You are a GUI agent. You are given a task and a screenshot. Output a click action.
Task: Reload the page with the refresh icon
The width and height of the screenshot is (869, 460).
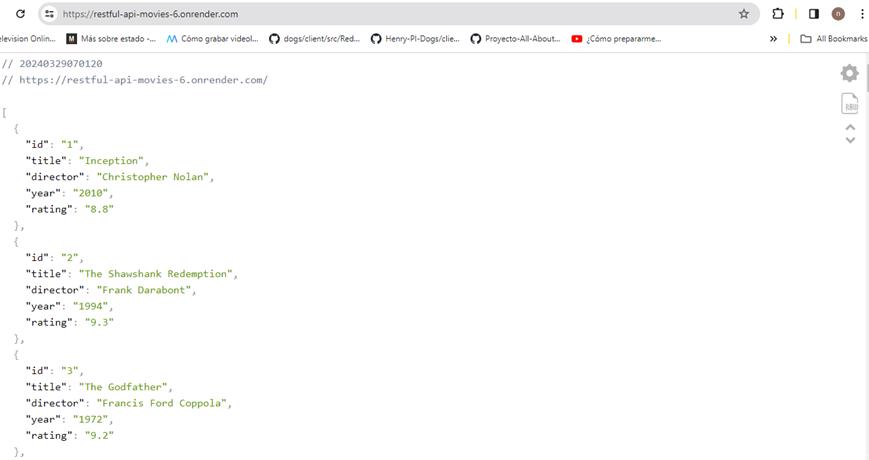(x=21, y=14)
